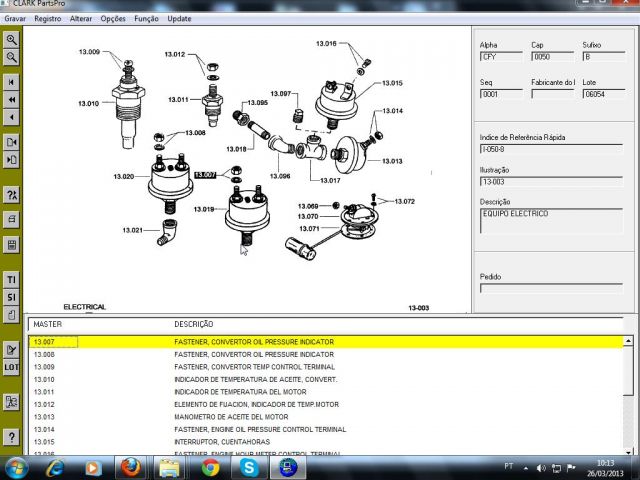Click the rewind double-arrow icon
Screen dimensions: 640x480
pos(11,100)
